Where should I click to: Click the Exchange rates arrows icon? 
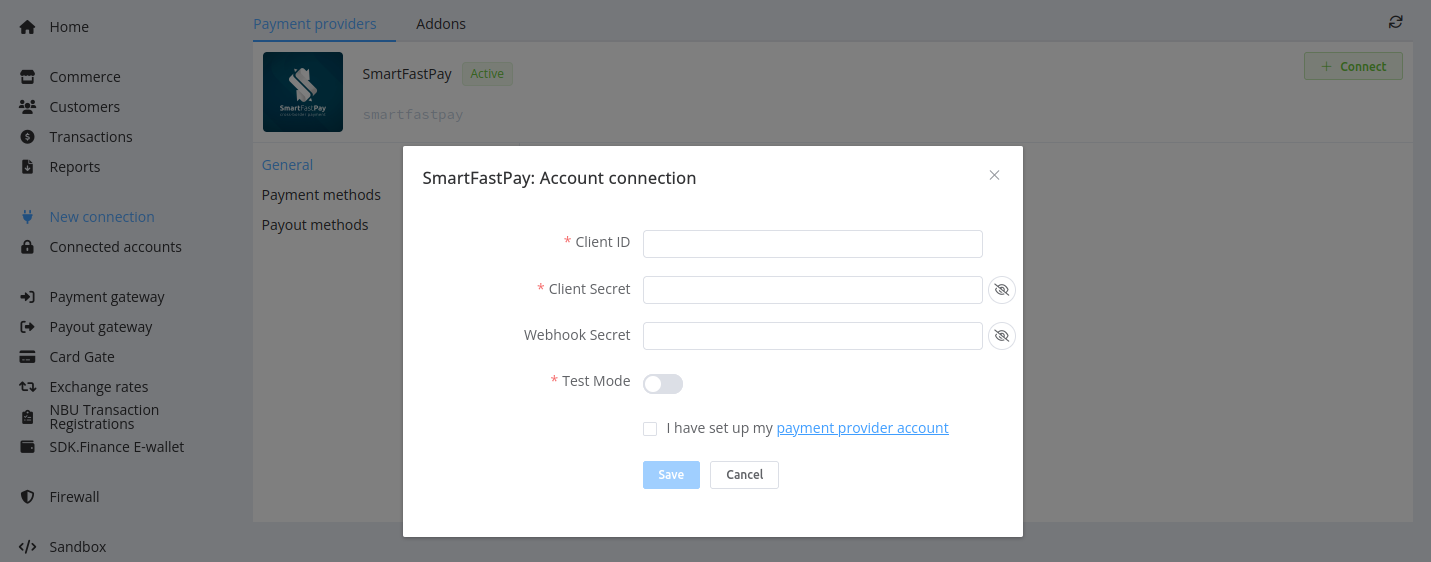click(28, 387)
